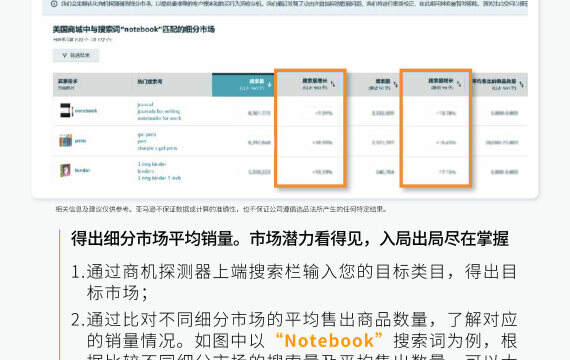Open the binder niche product thumbnail
The width and height of the screenshot is (570, 360).
click(x=65, y=170)
